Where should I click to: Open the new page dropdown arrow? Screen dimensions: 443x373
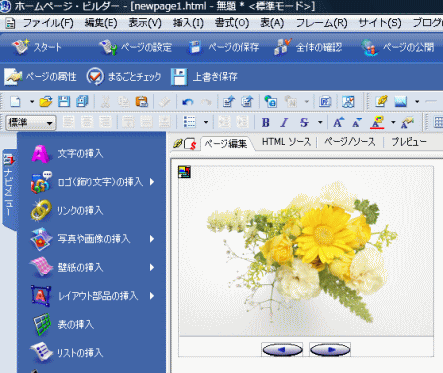point(32,102)
